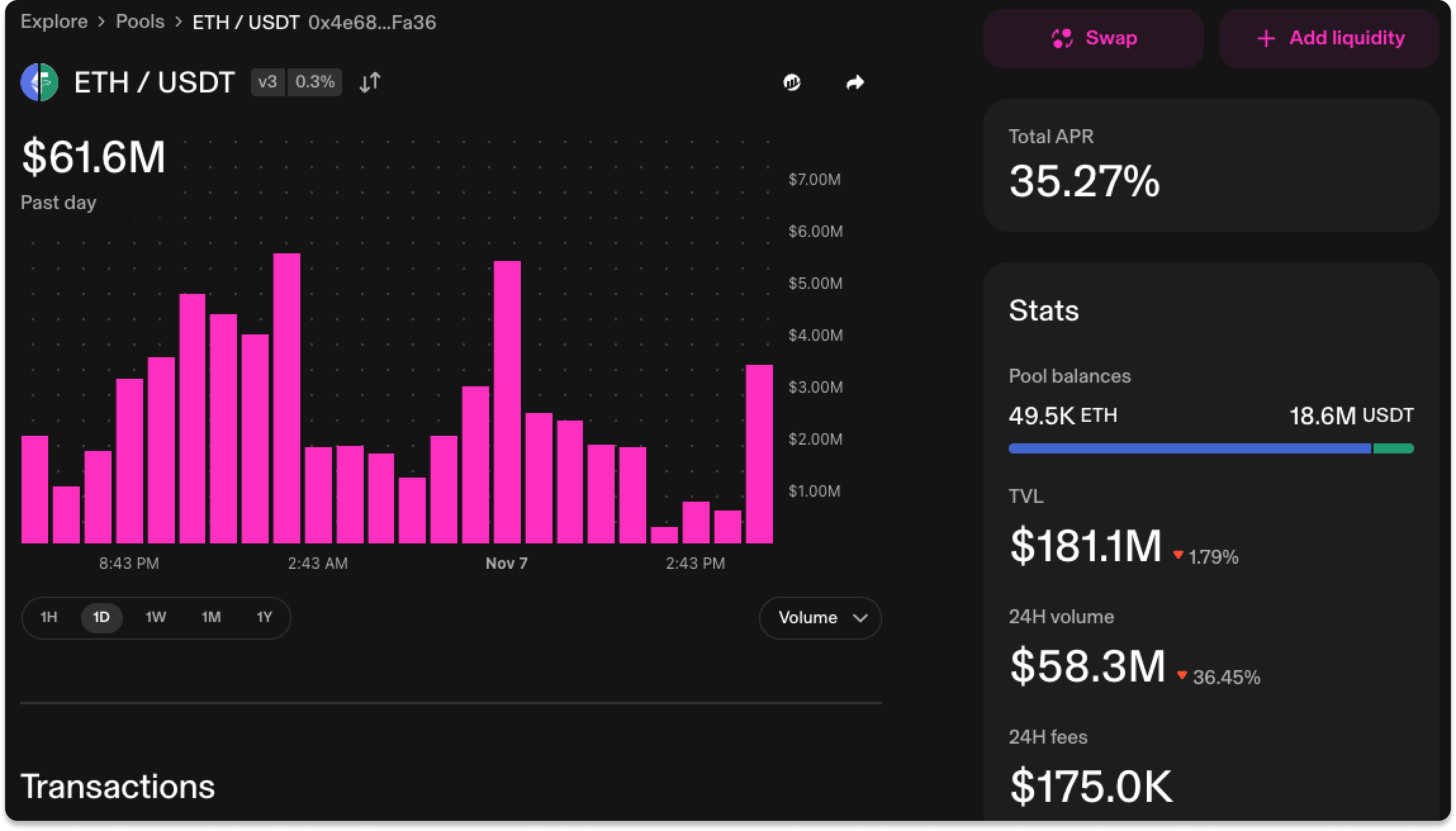Click the pool address 0x4e68...Fa36
1456x831 pixels.
tap(372, 23)
